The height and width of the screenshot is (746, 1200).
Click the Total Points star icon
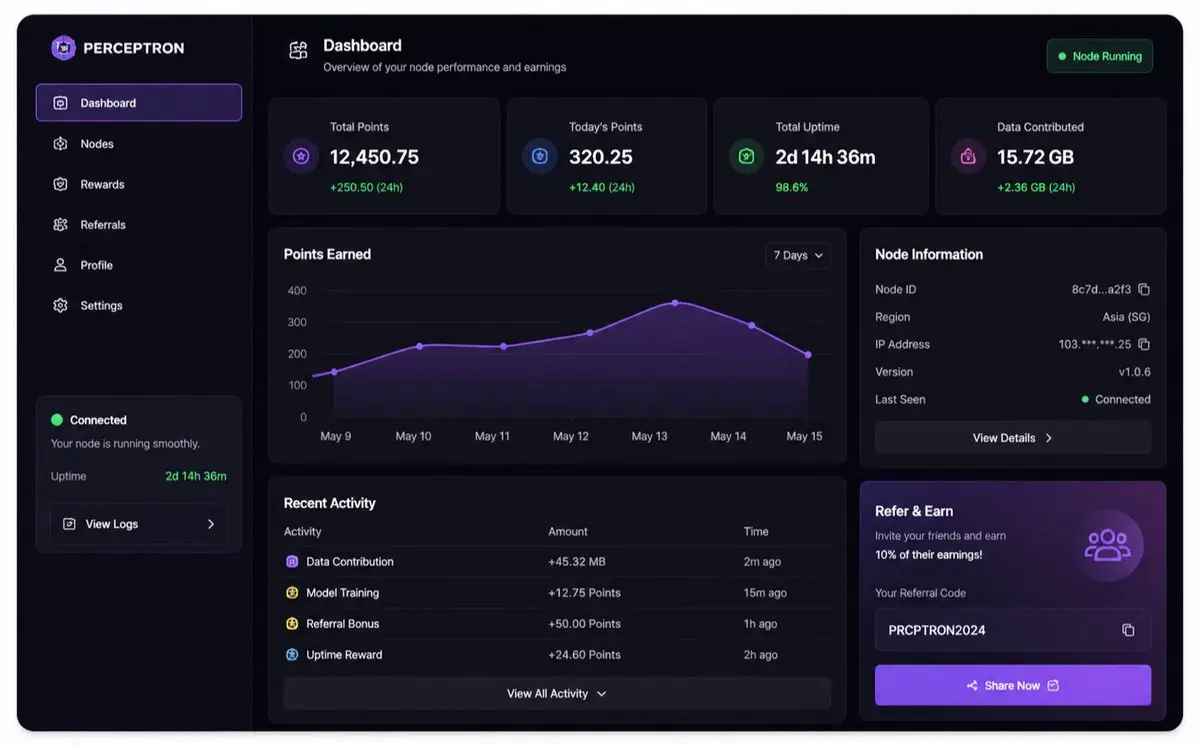(301, 157)
